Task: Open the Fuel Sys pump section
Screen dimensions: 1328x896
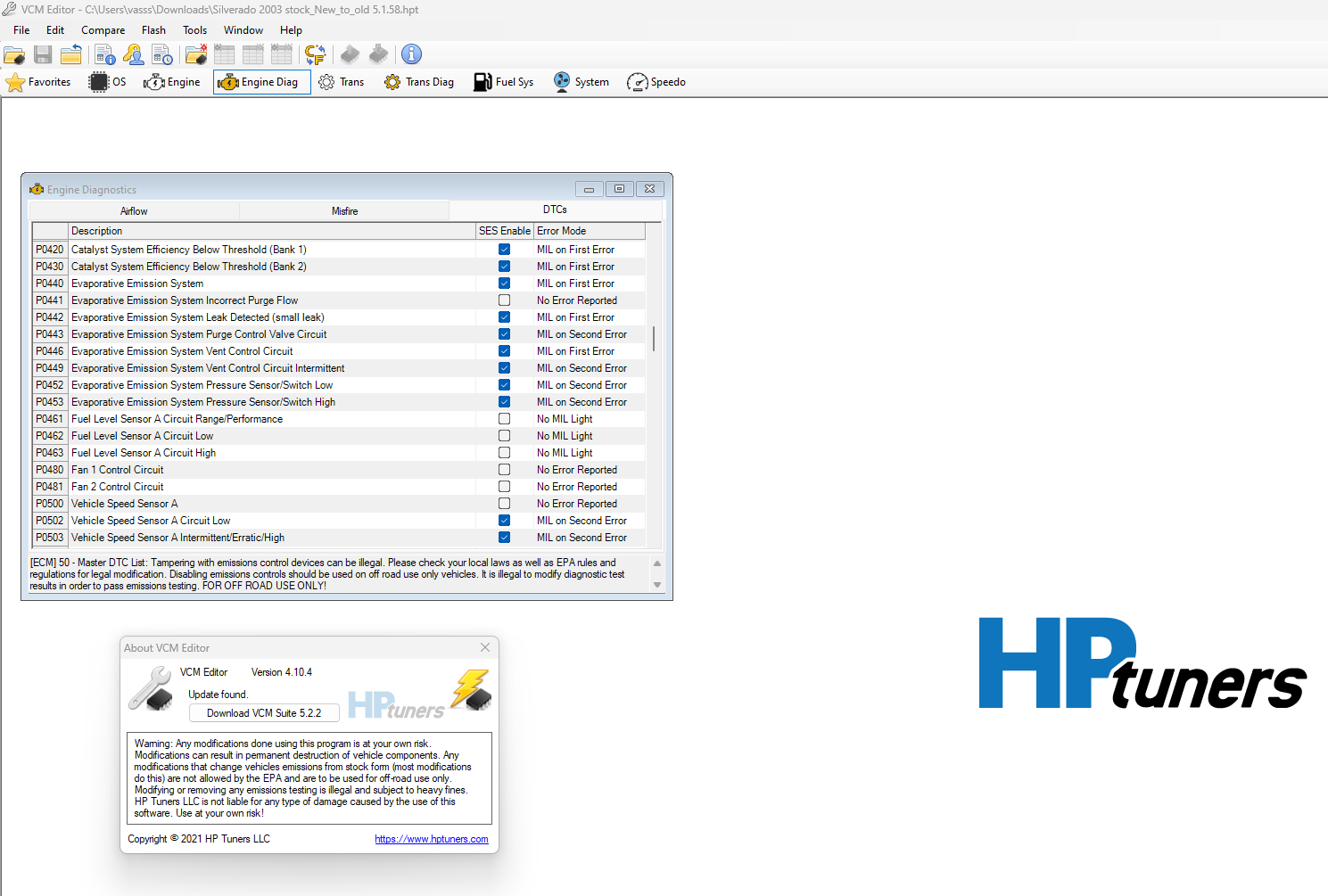Action: coord(504,82)
